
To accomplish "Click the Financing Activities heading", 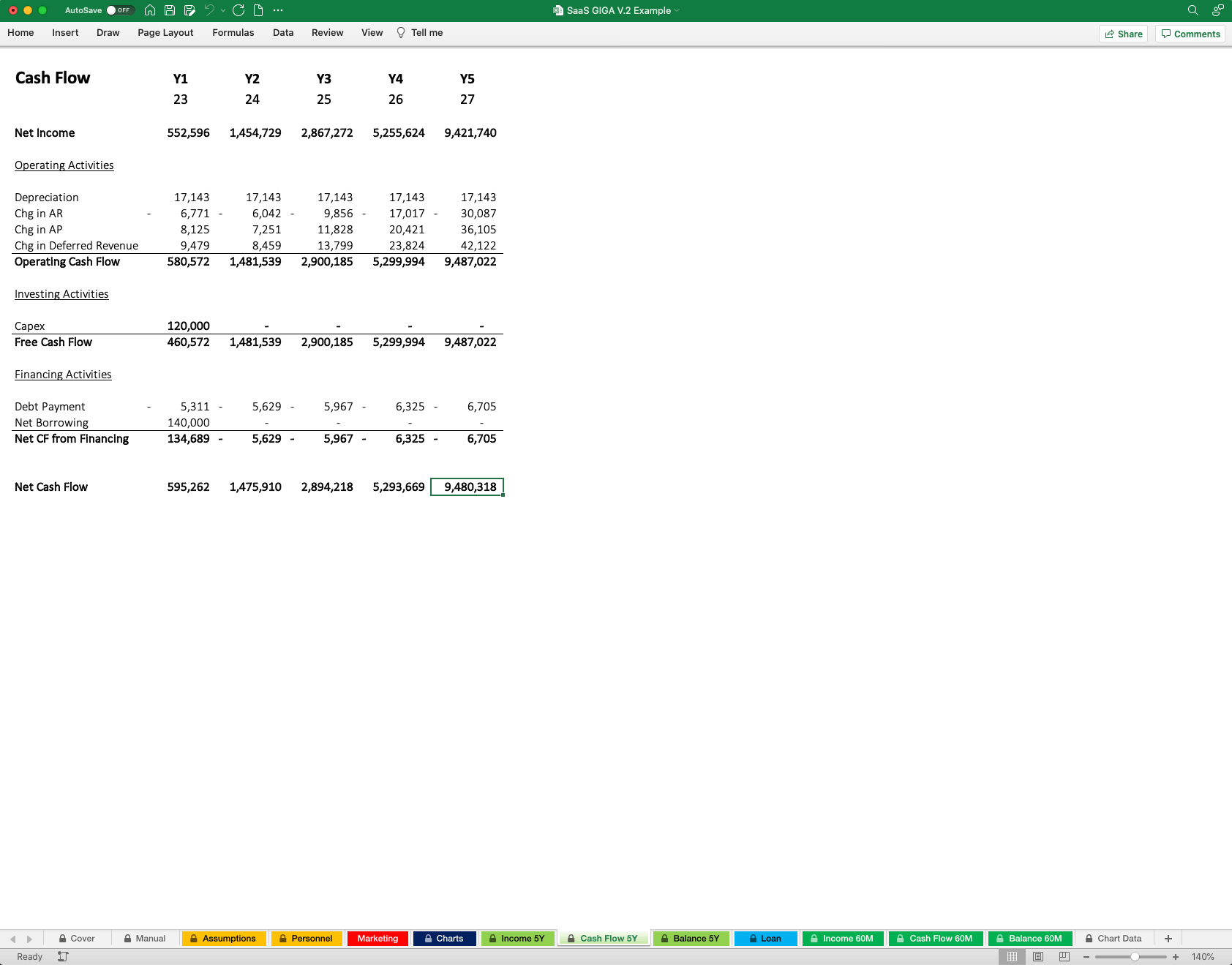I will (x=63, y=375).
